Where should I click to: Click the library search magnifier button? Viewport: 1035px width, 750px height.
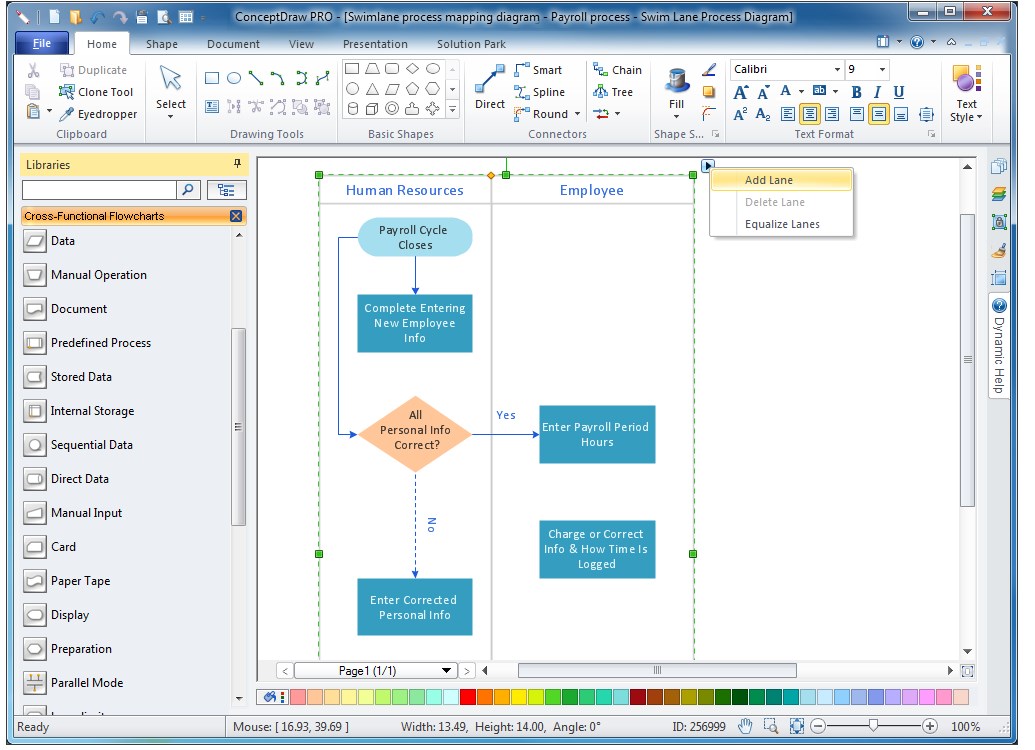pyautogui.click(x=188, y=190)
